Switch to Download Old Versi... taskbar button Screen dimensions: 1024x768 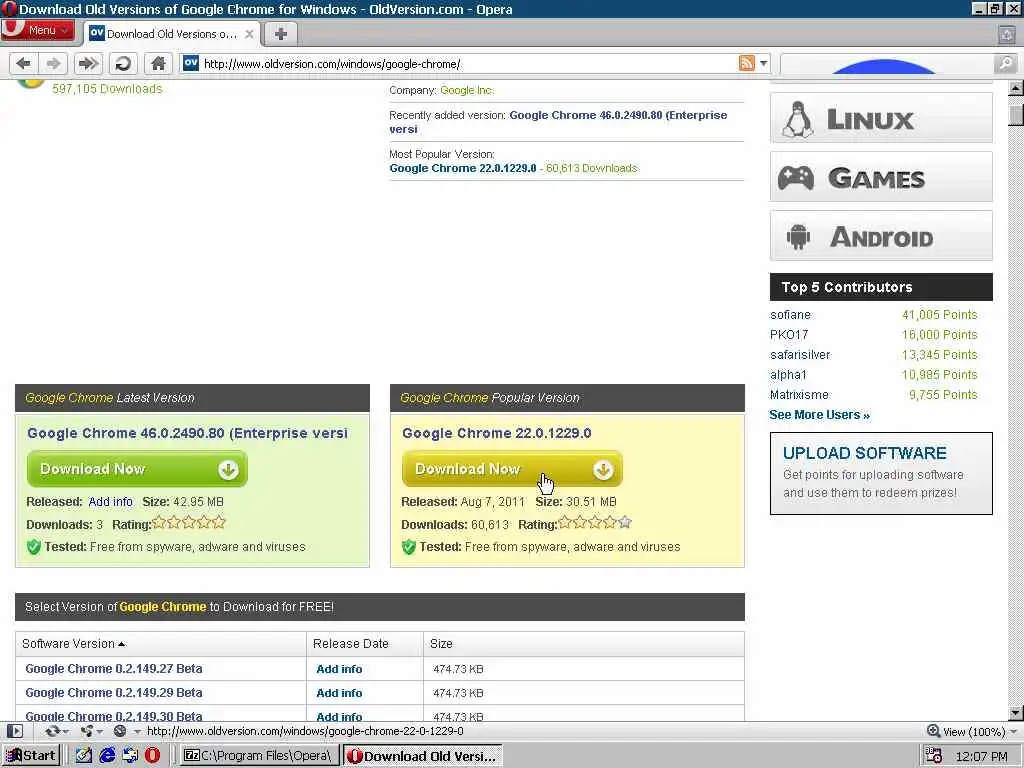click(423, 756)
